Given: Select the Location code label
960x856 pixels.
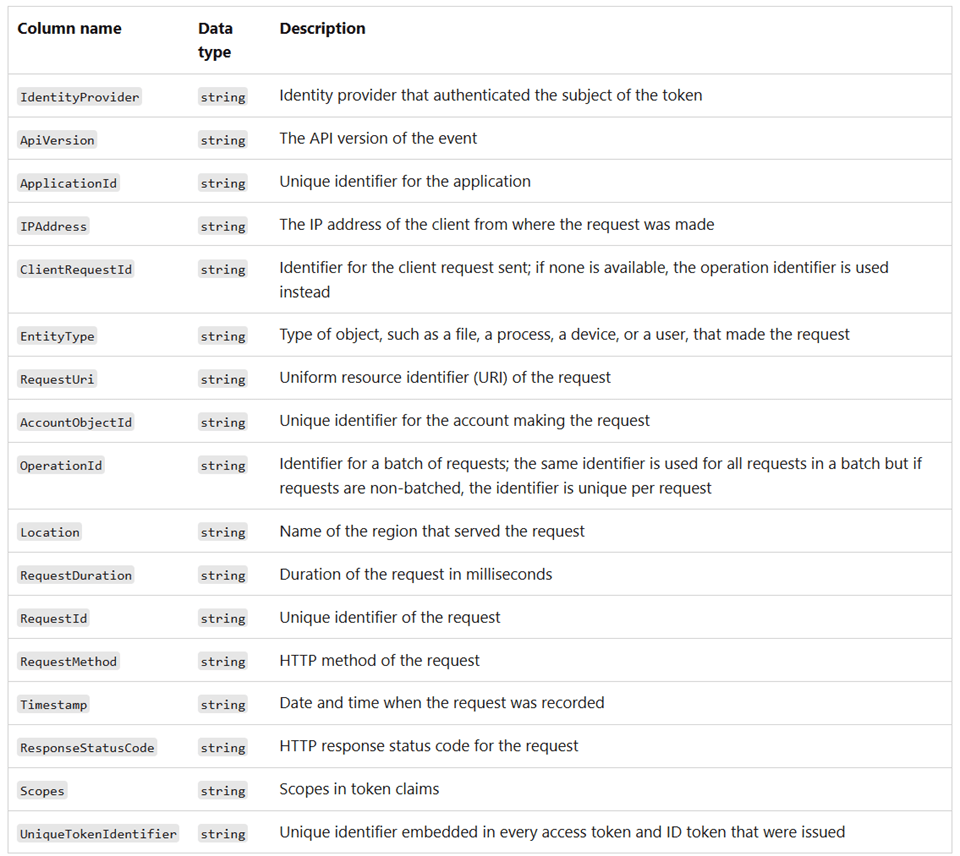Looking at the screenshot, I should (50, 532).
